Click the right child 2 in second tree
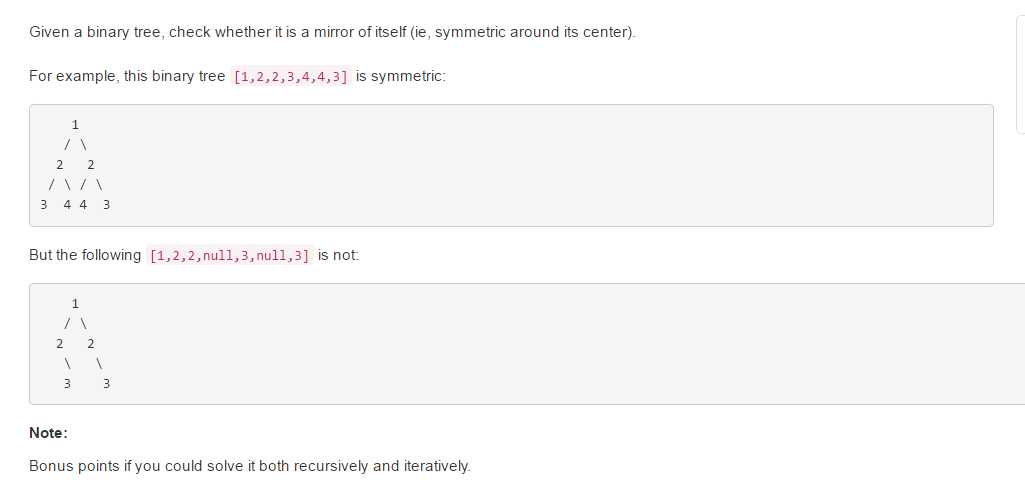 pyautogui.click(x=91, y=343)
